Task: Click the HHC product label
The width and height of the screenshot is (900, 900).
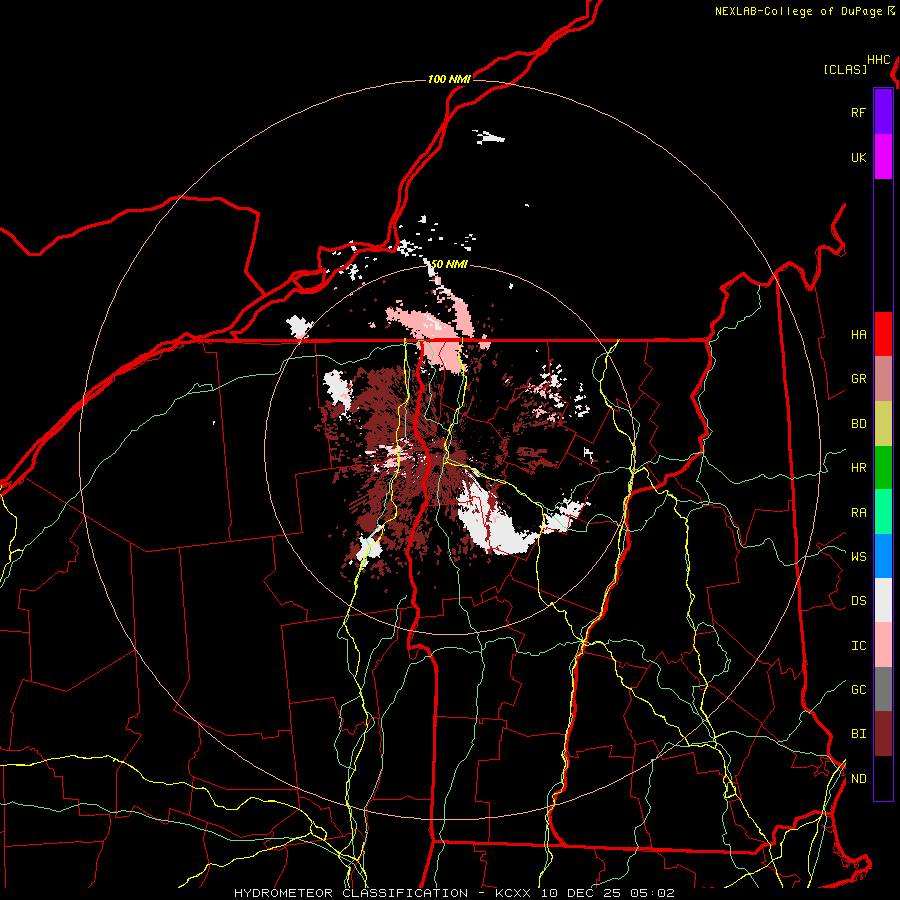Action: coord(879,60)
